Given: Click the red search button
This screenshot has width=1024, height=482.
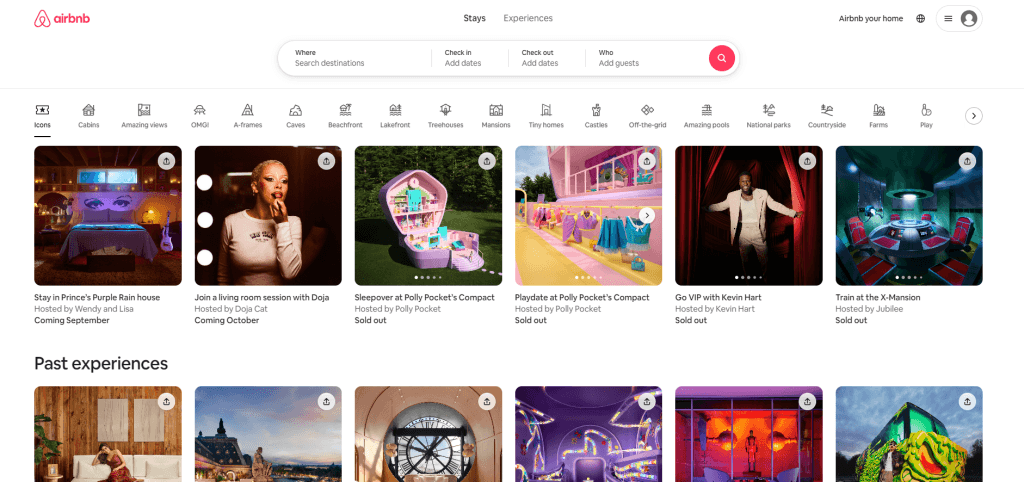Looking at the screenshot, I should pyautogui.click(x=722, y=58).
